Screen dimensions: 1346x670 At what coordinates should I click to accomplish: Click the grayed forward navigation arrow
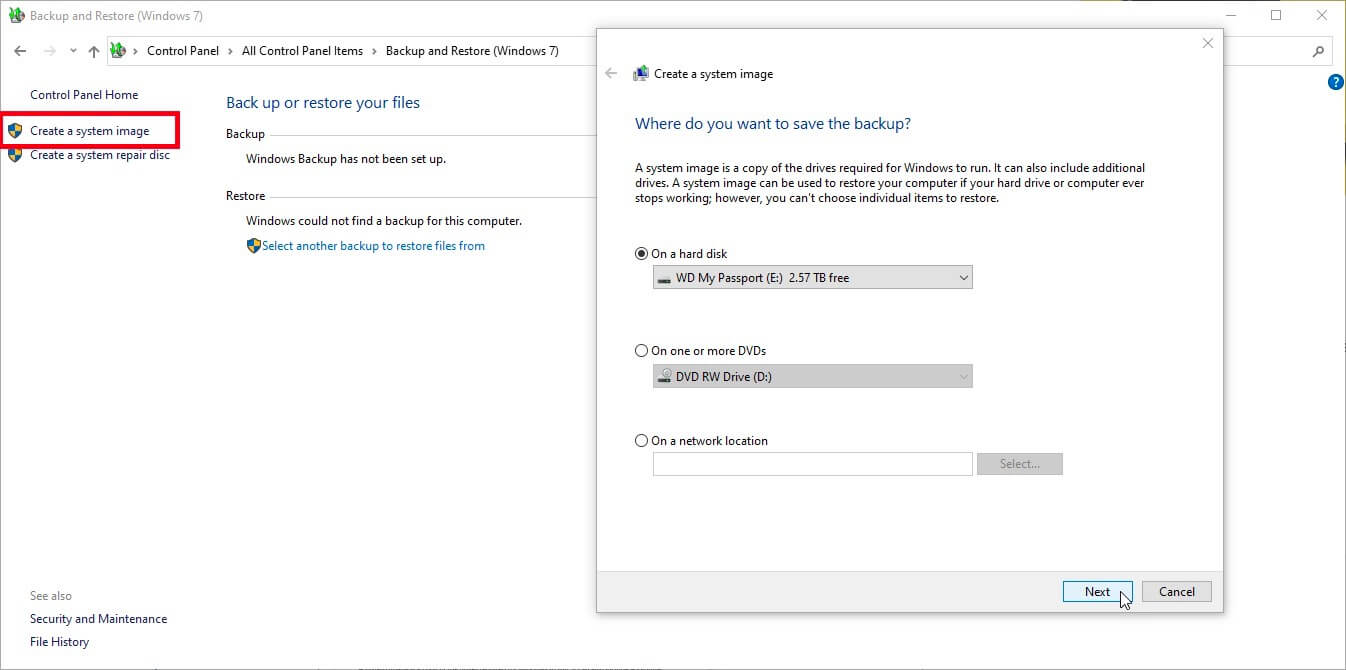click(x=47, y=50)
